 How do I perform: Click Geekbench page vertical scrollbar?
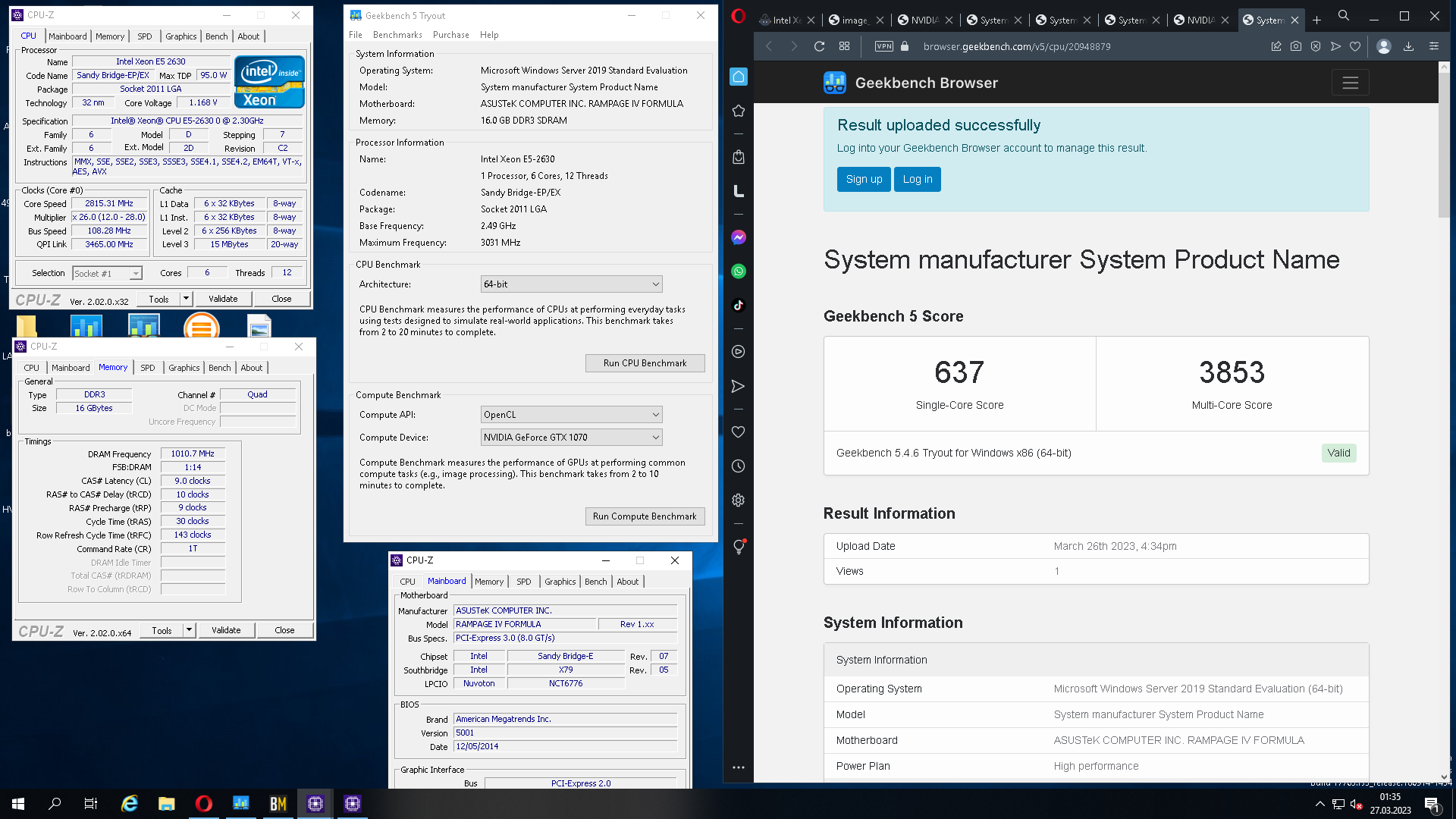pyautogui.click(x=1444, y=144)
